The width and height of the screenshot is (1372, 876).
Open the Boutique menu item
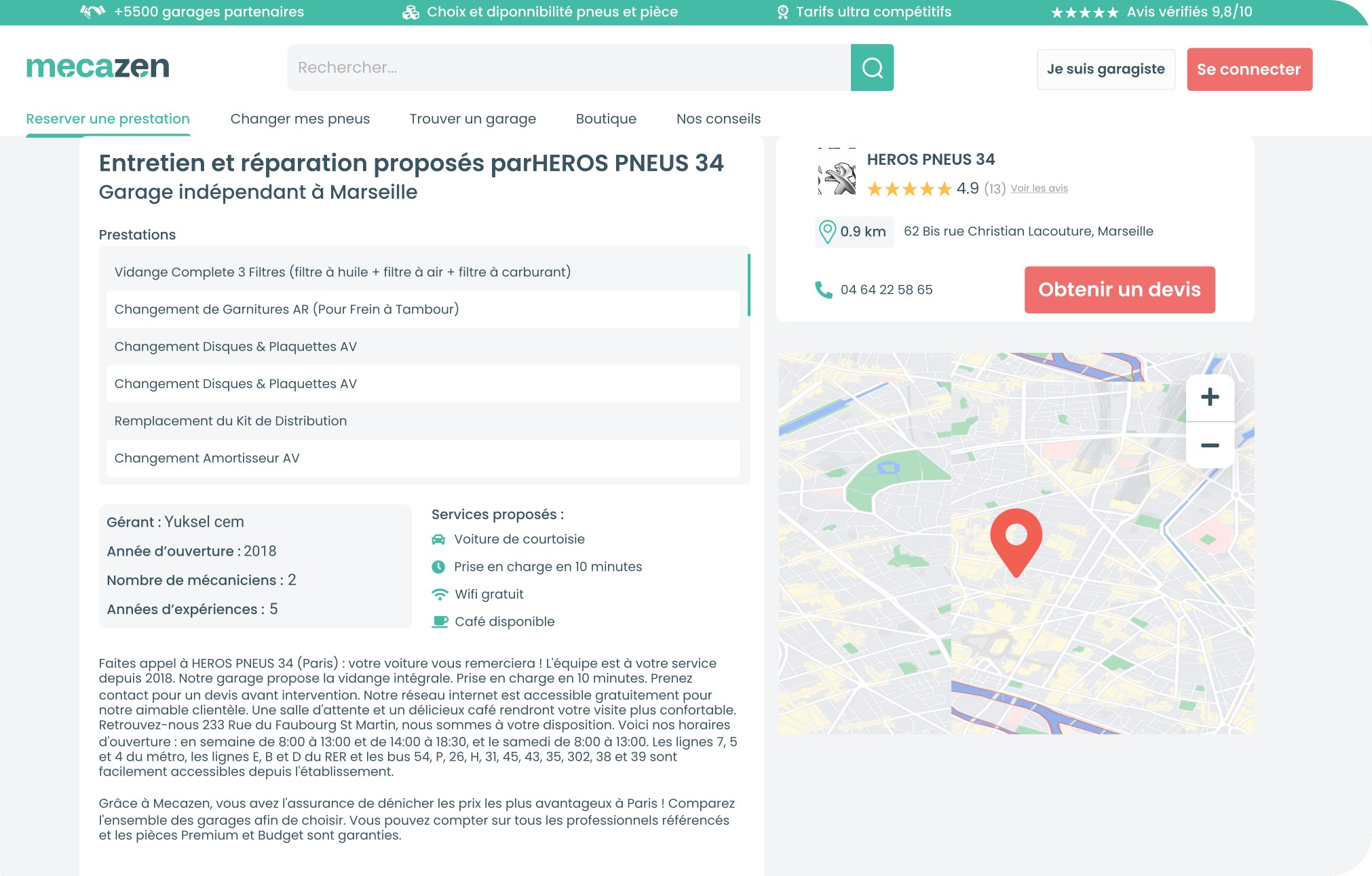[606, 119]
